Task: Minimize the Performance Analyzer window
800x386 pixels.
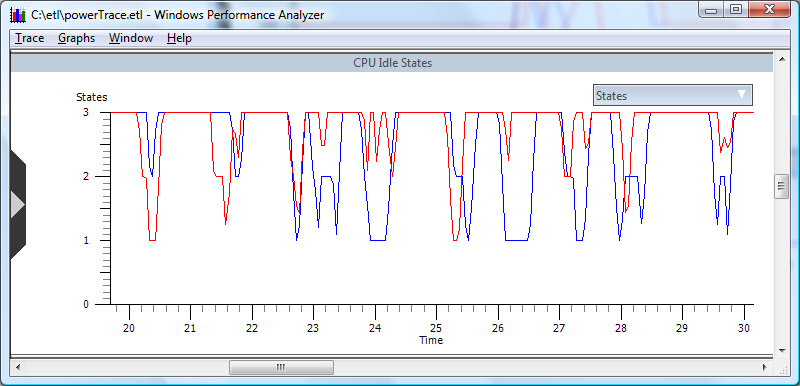Action: (711, 10)
